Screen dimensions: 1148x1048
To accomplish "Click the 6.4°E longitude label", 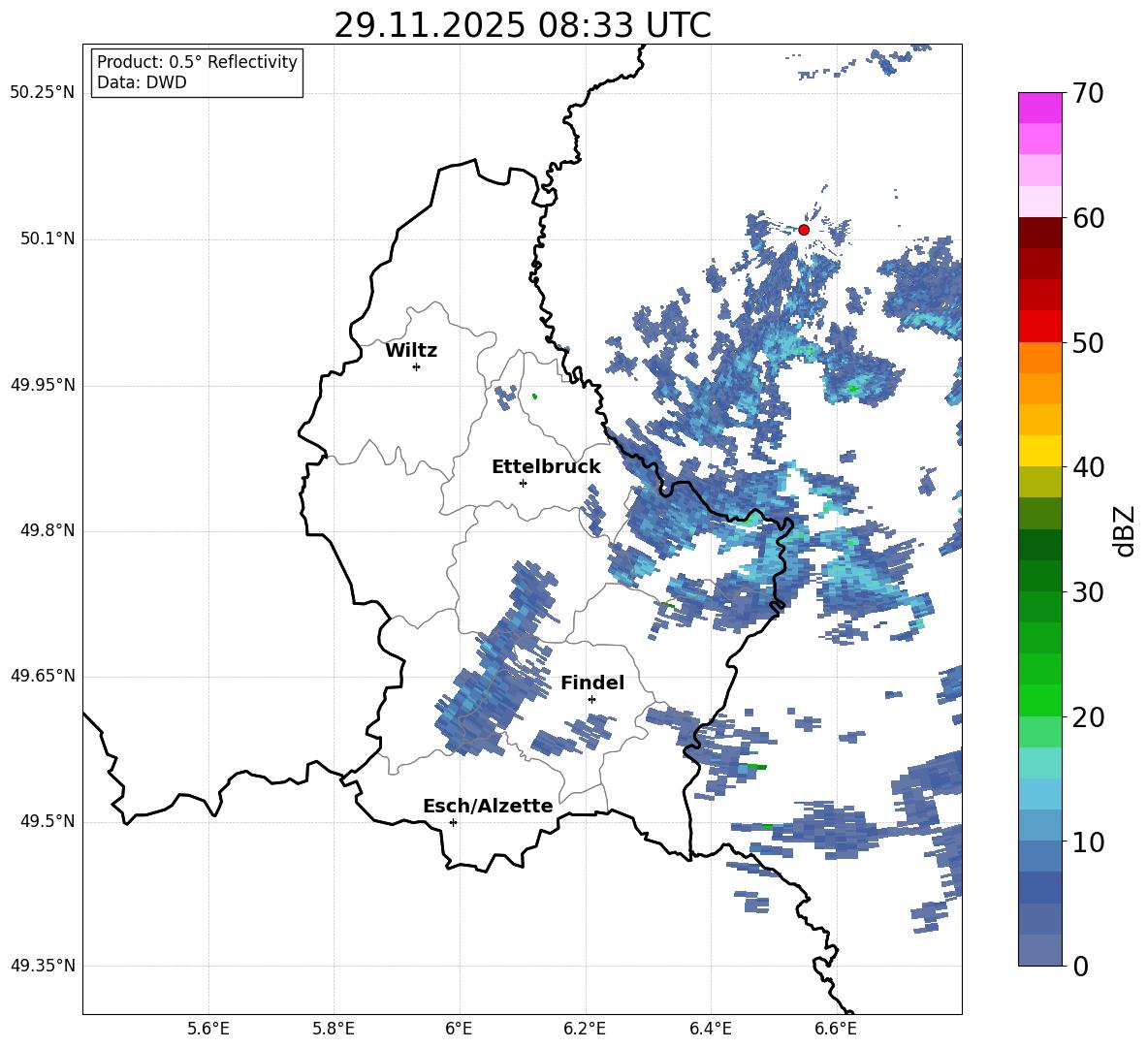I will 710,1029.
